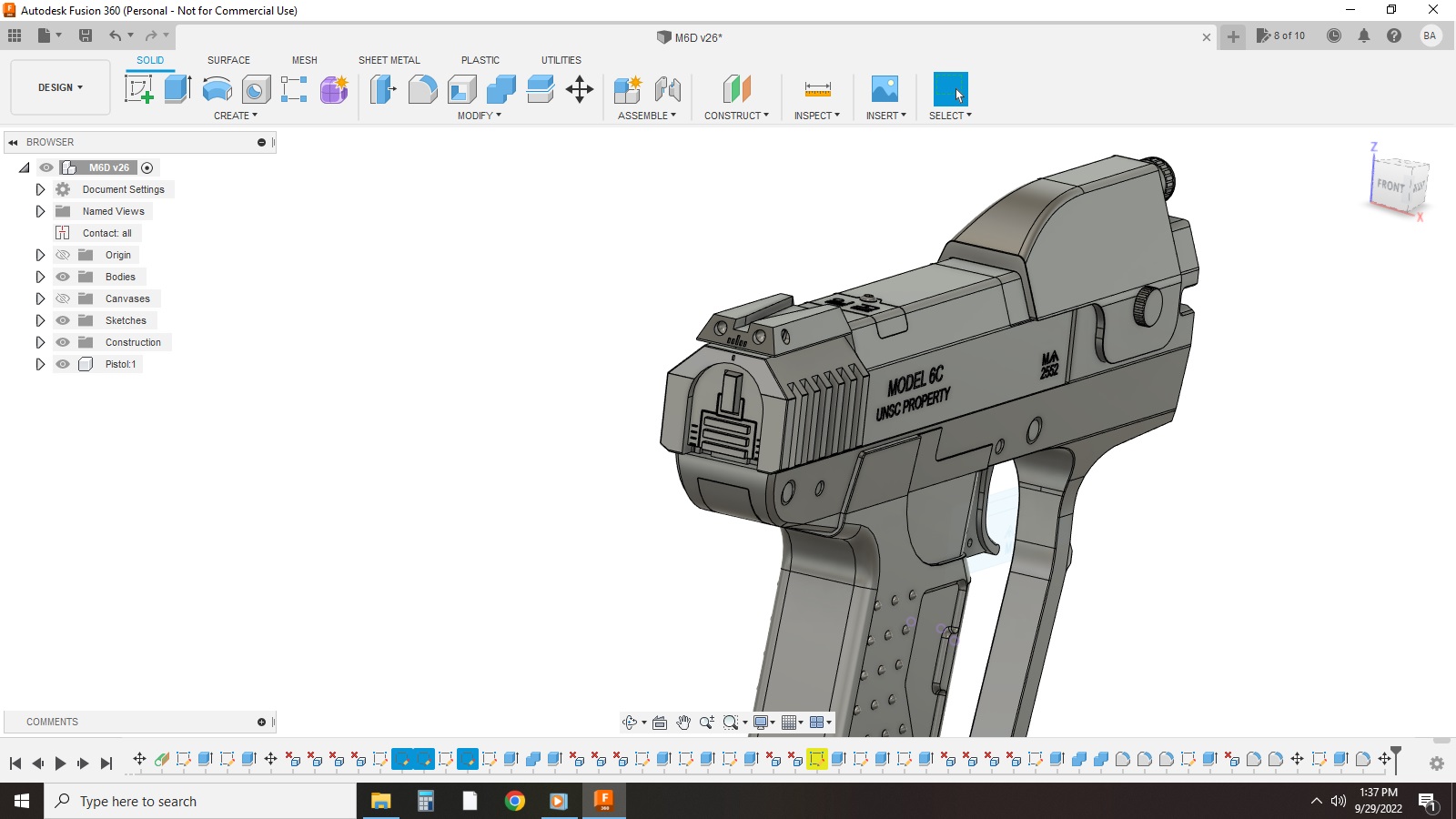Save the document with the disk icon
This screenshot has height=819, width=1456.
[86, 35]
